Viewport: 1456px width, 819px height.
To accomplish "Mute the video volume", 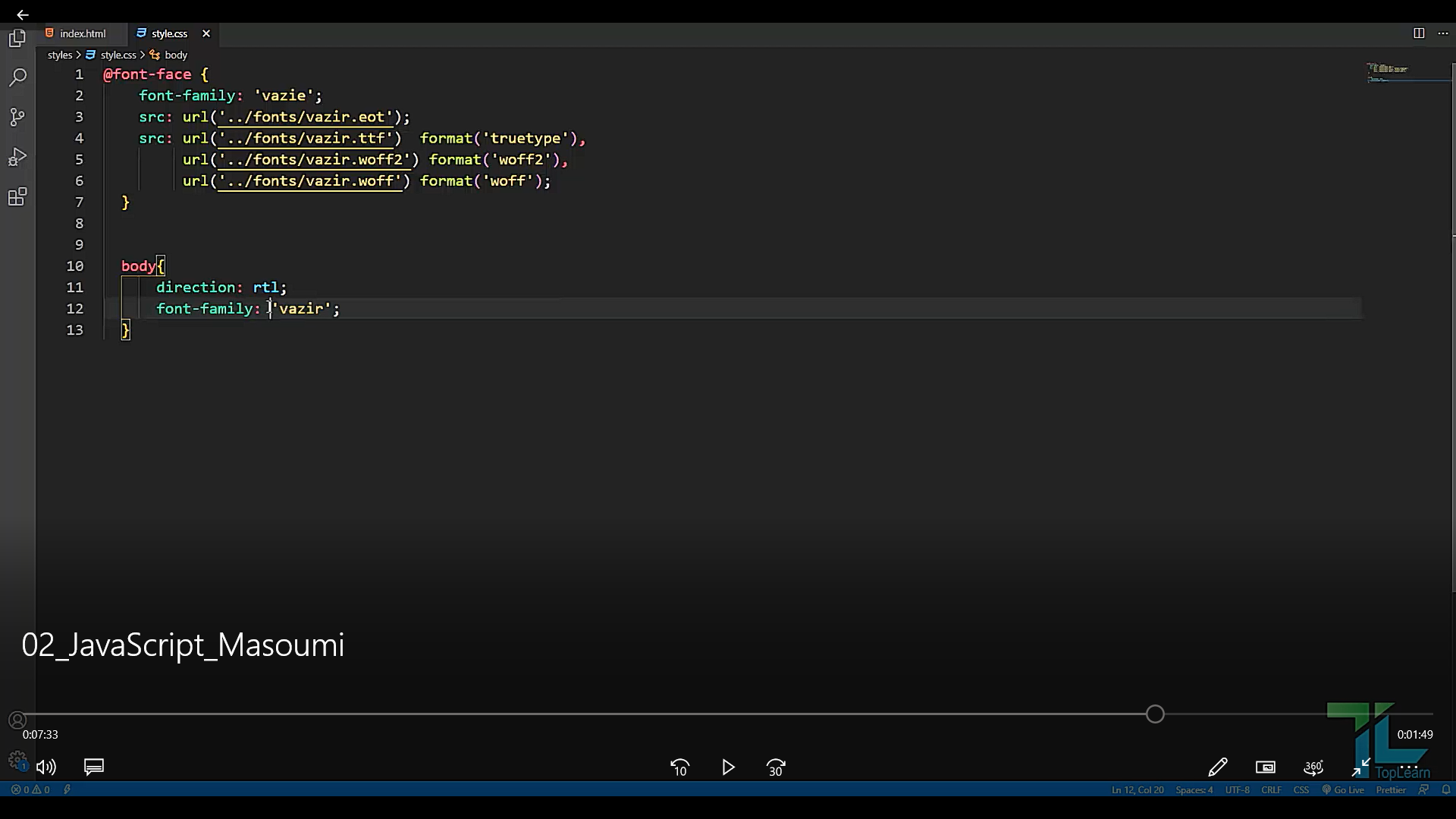I will pos(46,767).
